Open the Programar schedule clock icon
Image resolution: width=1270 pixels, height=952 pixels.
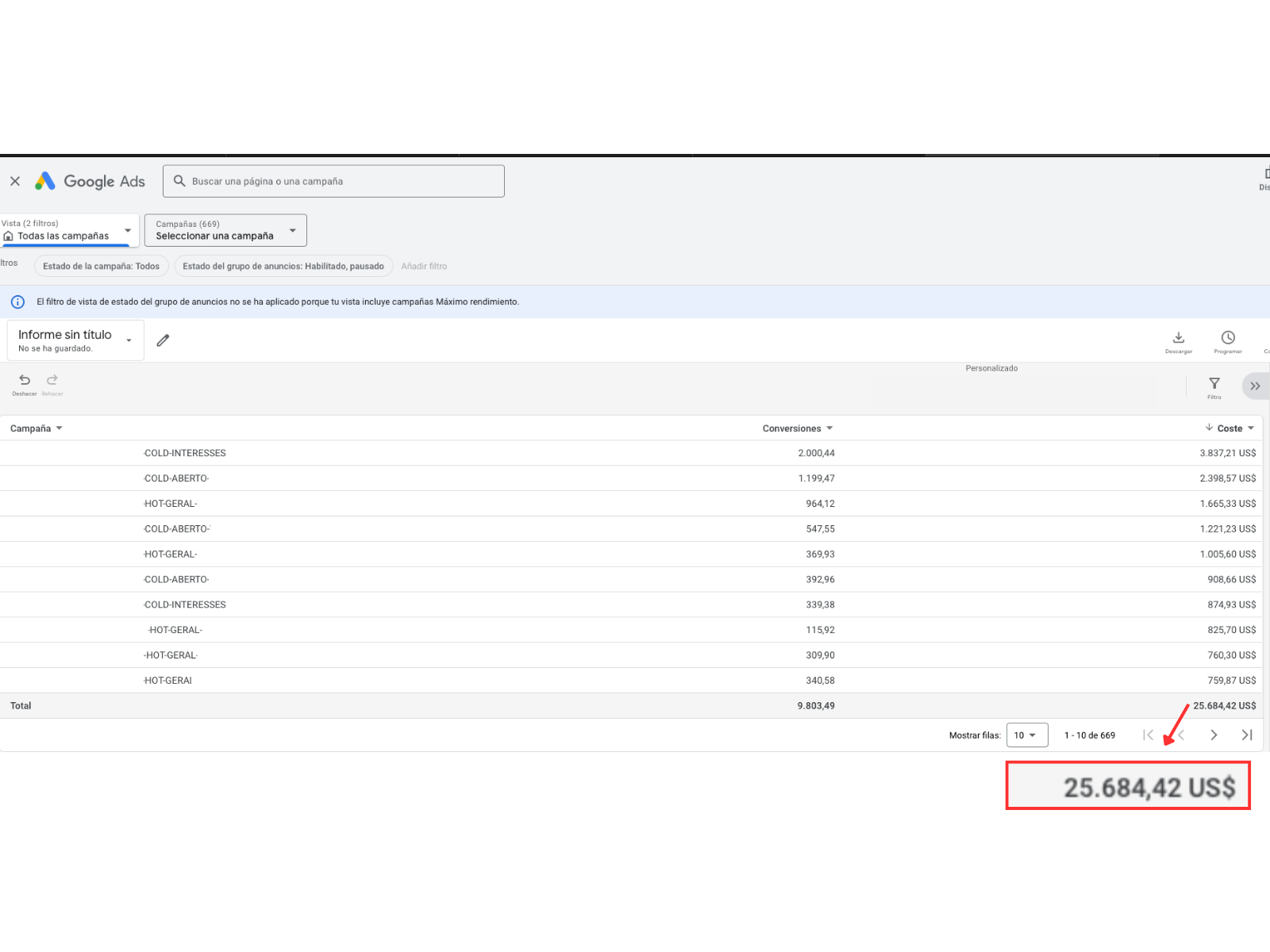(x=1227, y=339)
